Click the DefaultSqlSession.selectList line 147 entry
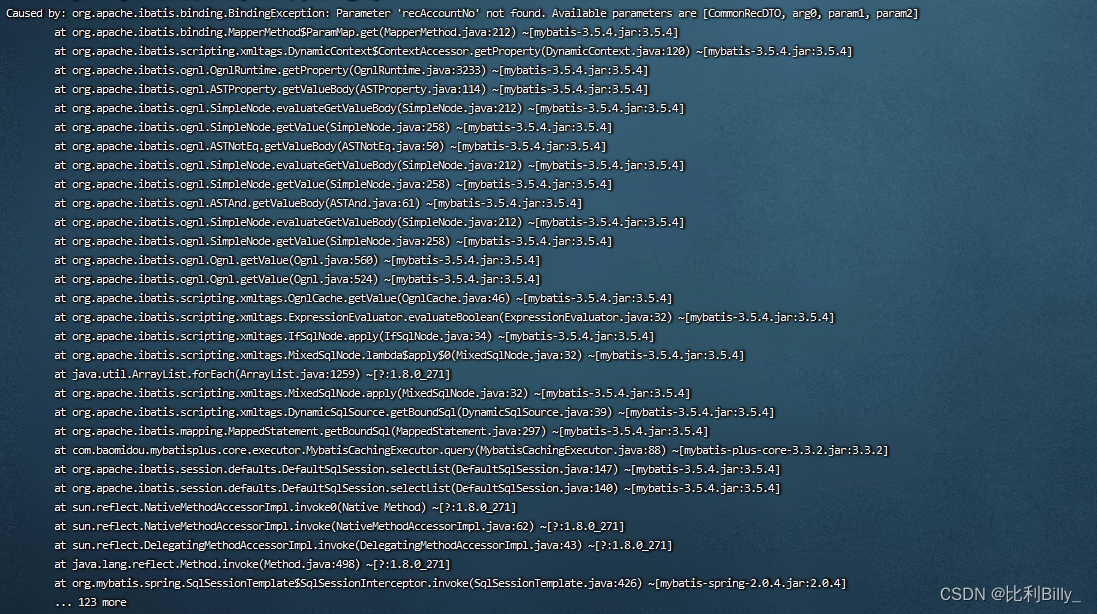This screenshot has height=614, width=1097. 417,469
